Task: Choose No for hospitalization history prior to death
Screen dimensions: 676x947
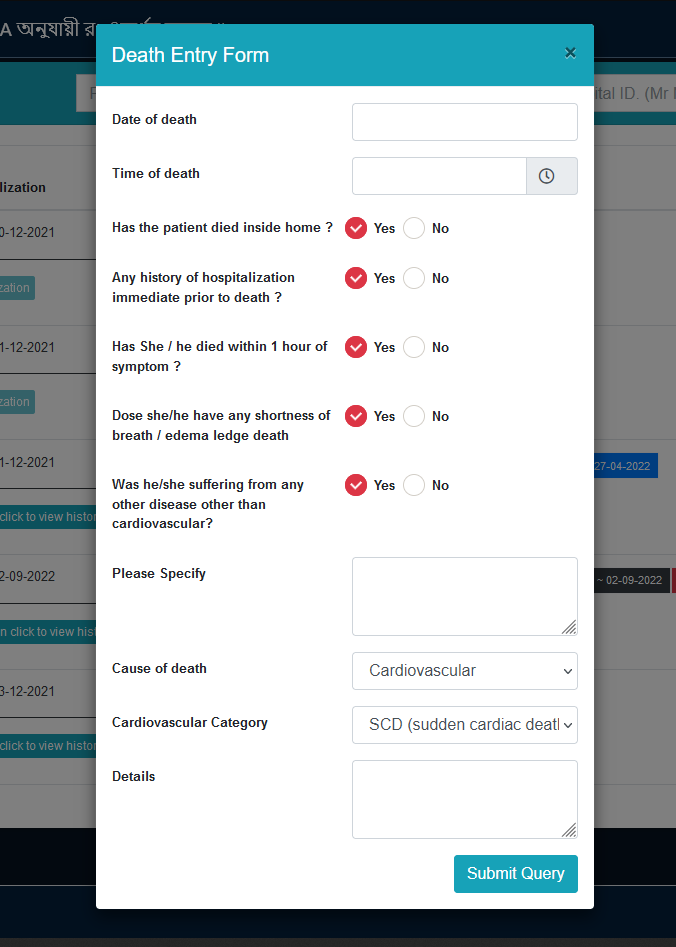Action: coord(414,278)
